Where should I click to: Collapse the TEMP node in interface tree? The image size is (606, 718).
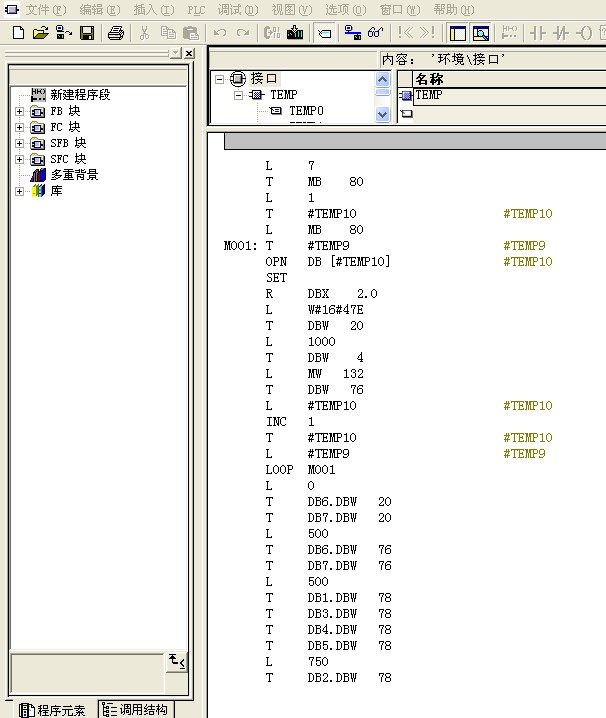[239, 95]
